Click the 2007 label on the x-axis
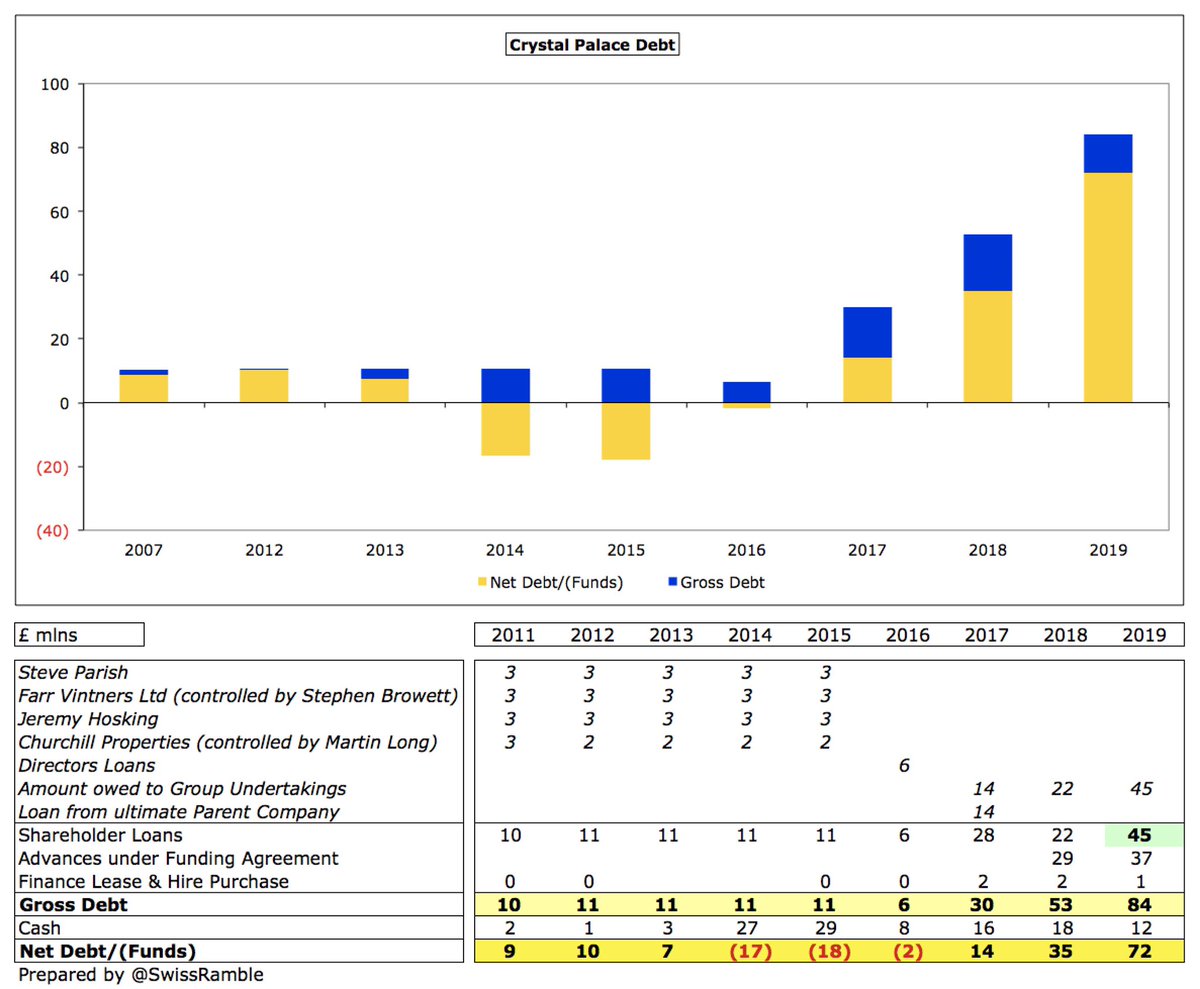Viewport: 1200px width, 989px height. tap(144, 550)
